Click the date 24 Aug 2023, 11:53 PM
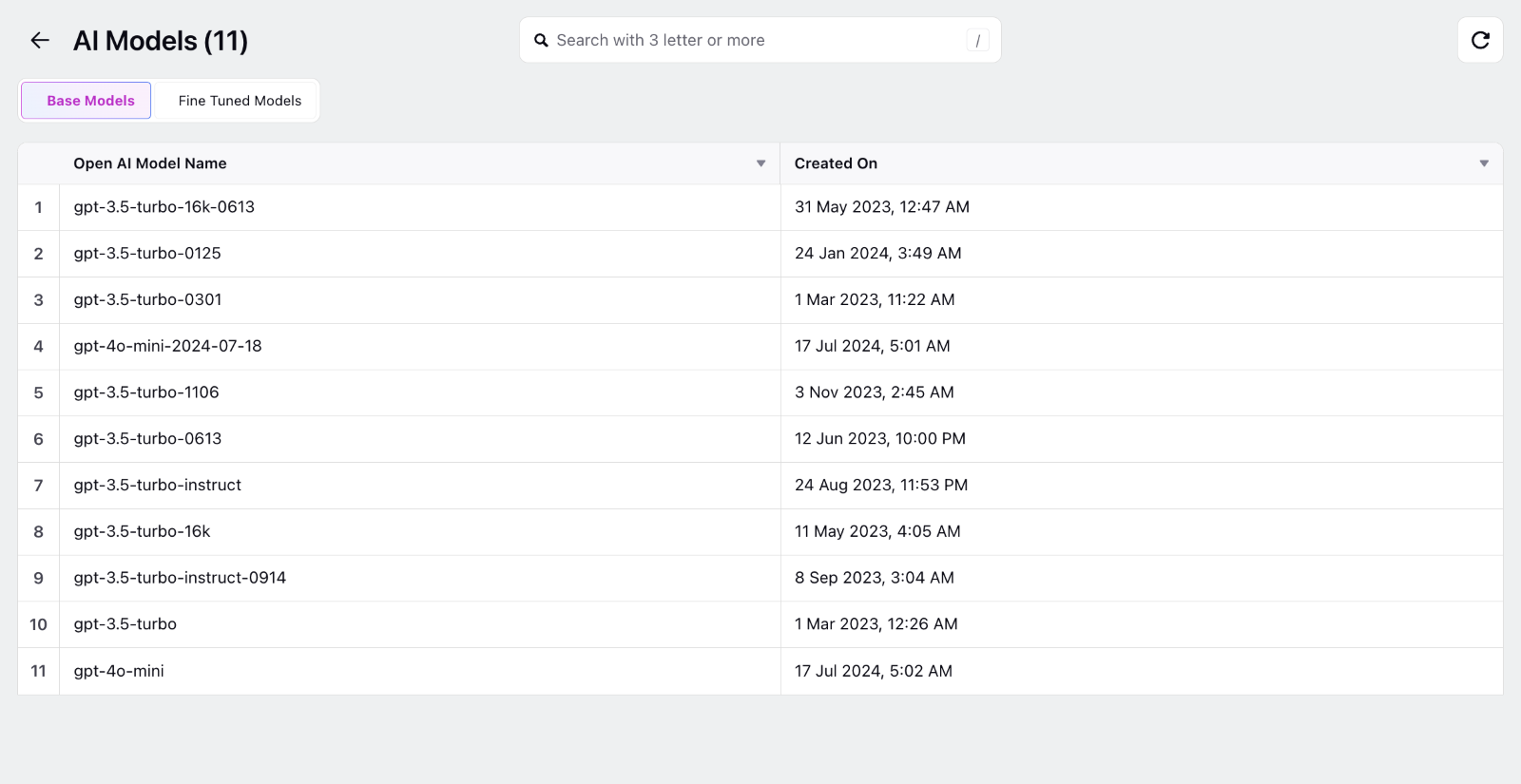Viewport: 1521px width, 784px height. 881,486
